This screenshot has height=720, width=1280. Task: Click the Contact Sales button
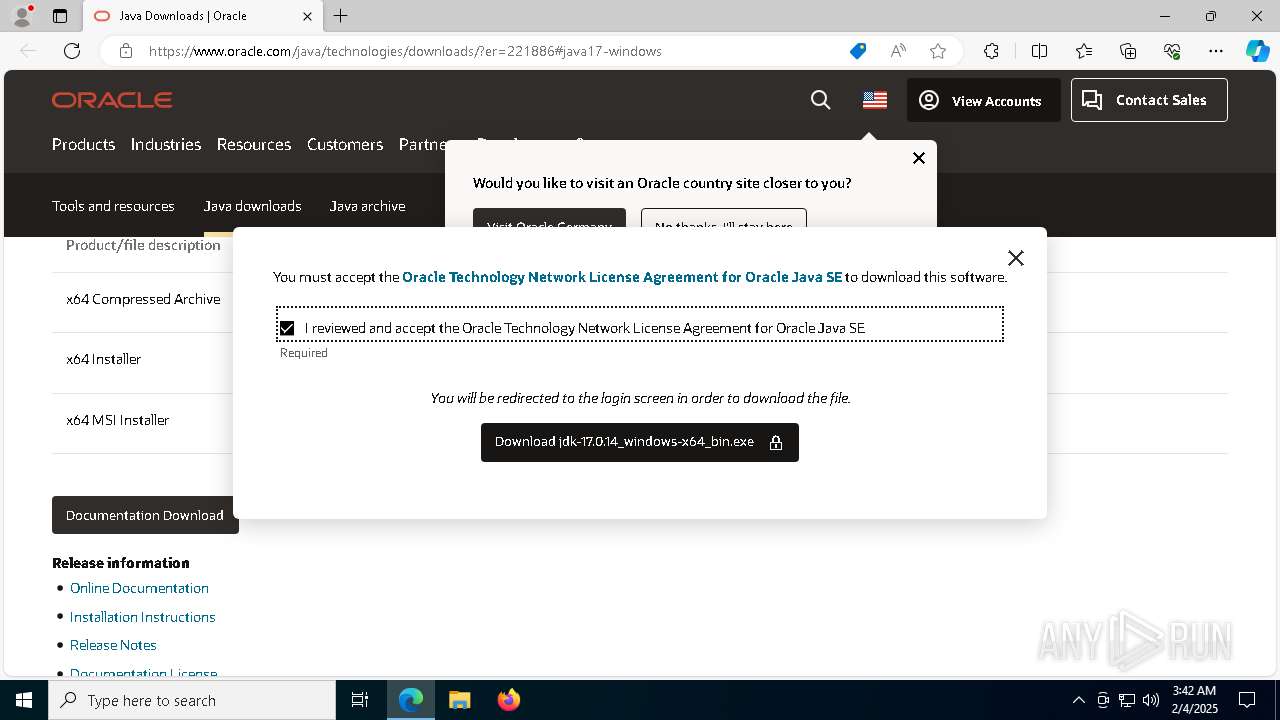pos(1149,100)
